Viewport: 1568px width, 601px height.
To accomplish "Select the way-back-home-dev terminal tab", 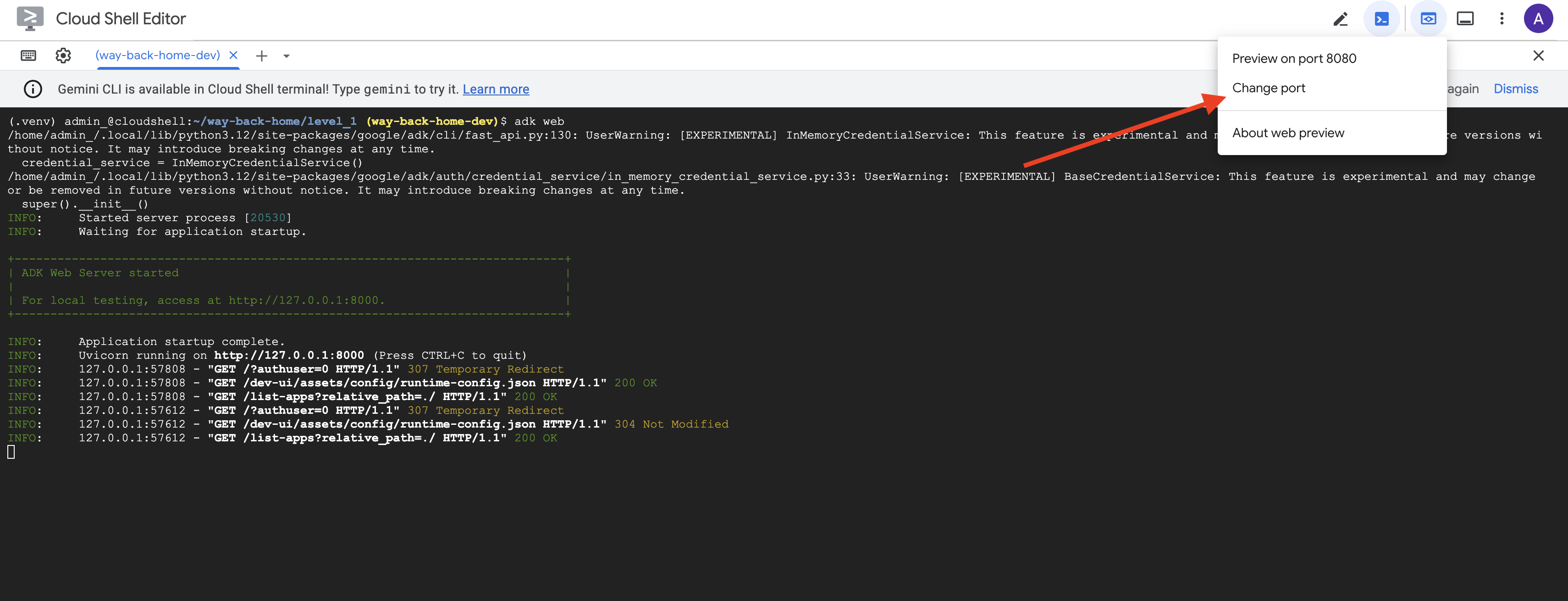I will pos(157,56).
